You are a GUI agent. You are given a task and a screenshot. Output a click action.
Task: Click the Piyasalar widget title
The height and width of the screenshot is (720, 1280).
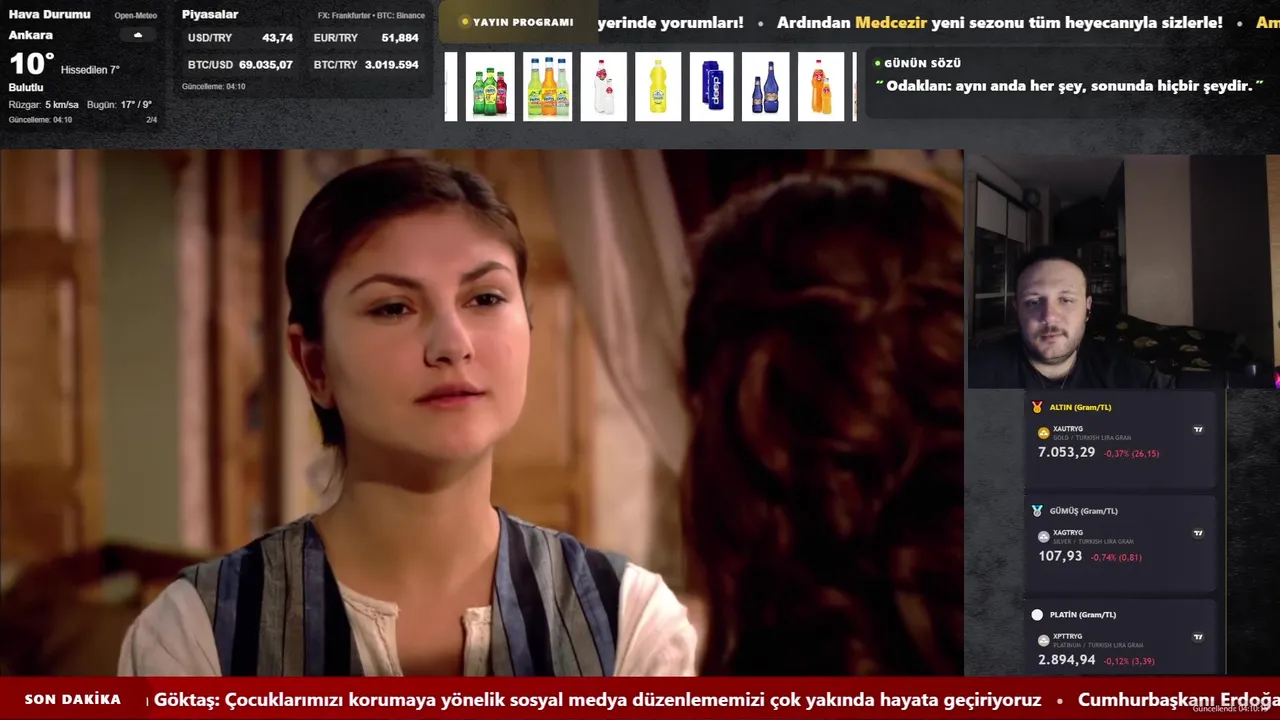(210, 14)
